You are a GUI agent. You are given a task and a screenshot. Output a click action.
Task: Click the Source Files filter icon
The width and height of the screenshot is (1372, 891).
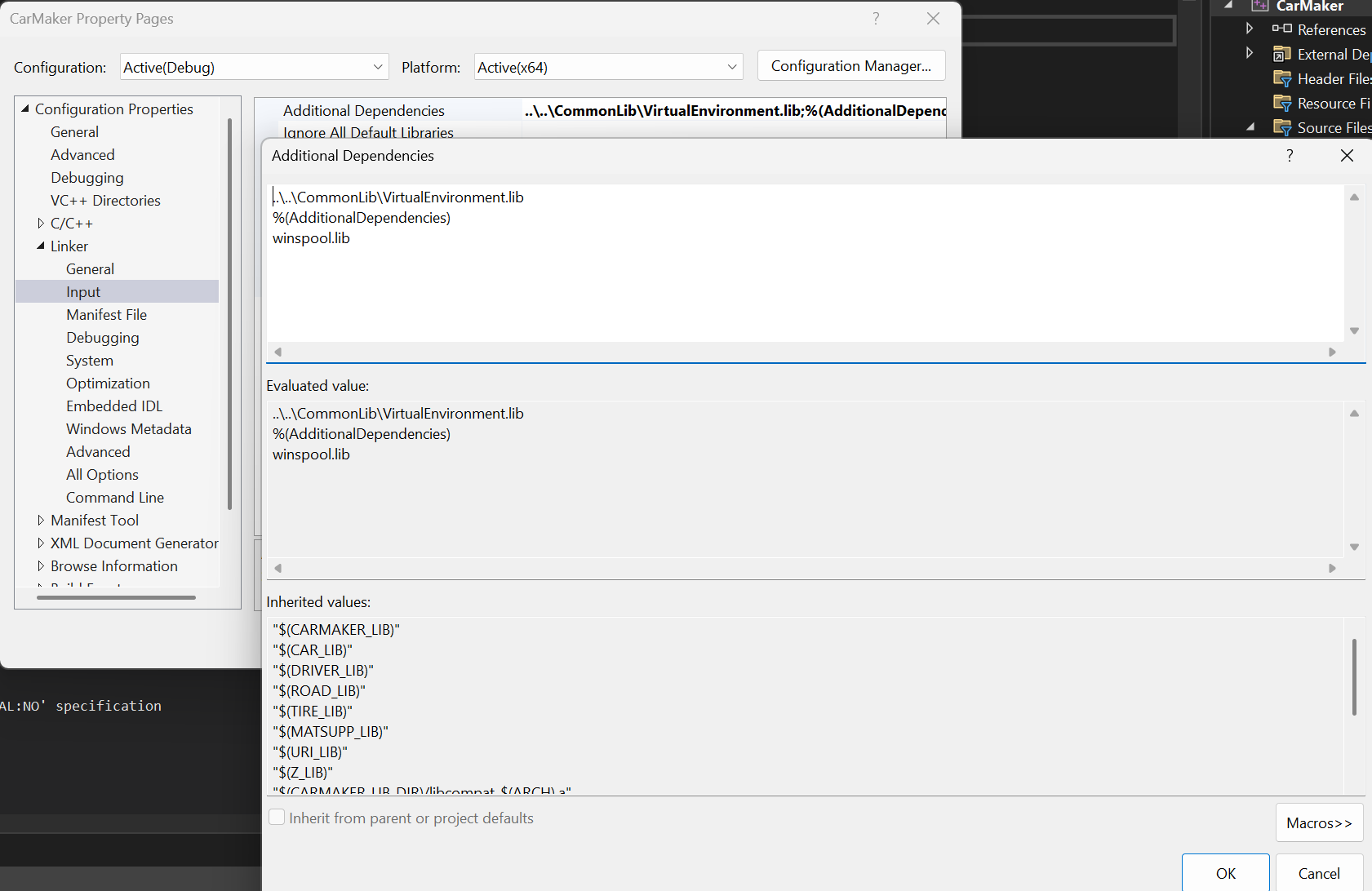pyautogui.click(x=1281, y=127)
